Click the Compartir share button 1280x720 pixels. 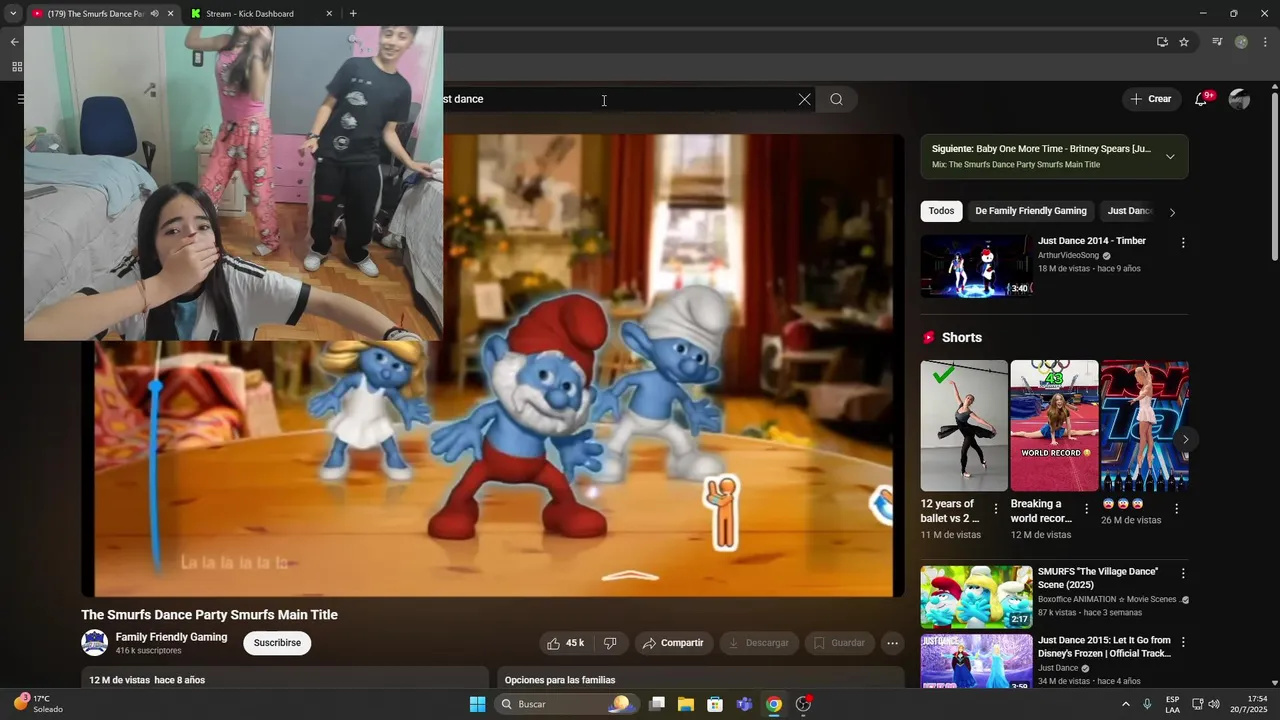tap(674, 643)
